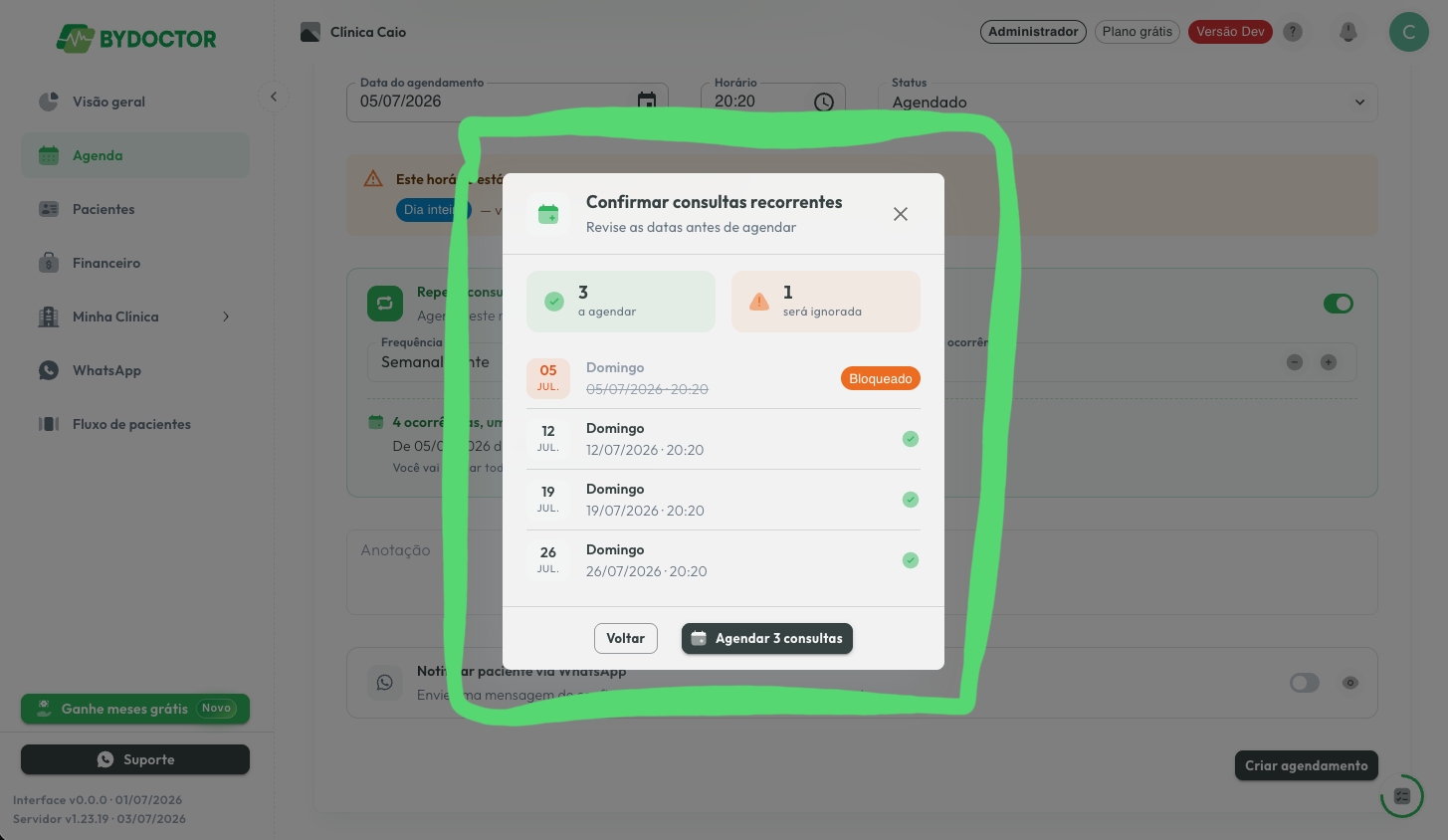Click the Voltar button
Image resolution: width=1448 pixels, height=840 pixels.
626,639
